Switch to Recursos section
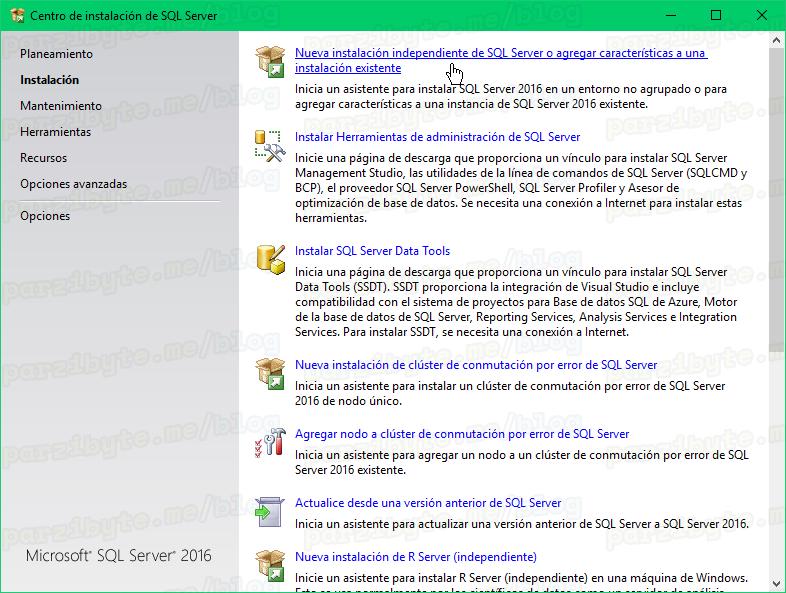Viewport: 786px width, 593px height. coord(43,158)
